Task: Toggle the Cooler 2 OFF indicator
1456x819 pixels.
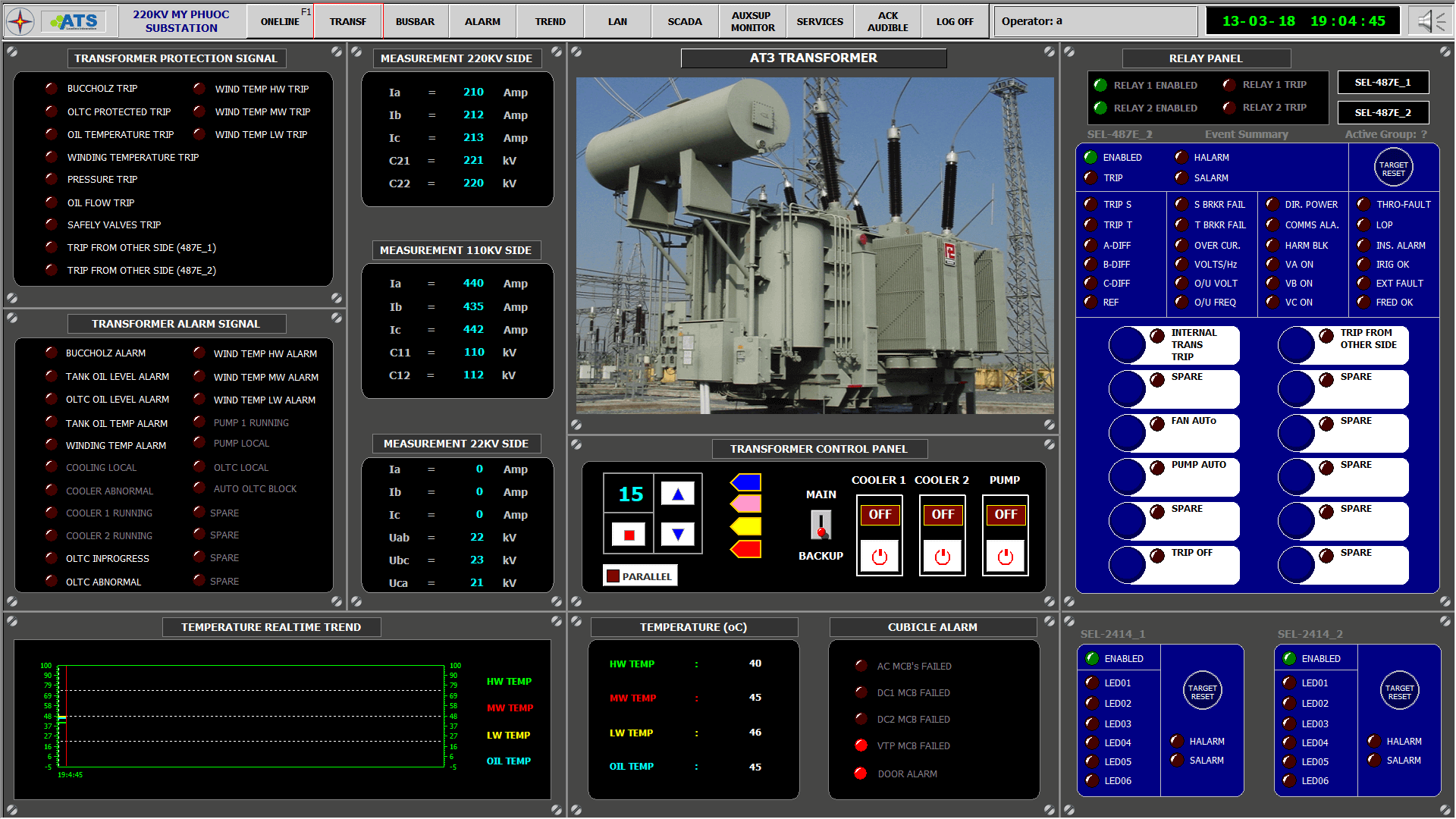Action: pos(943,515)
